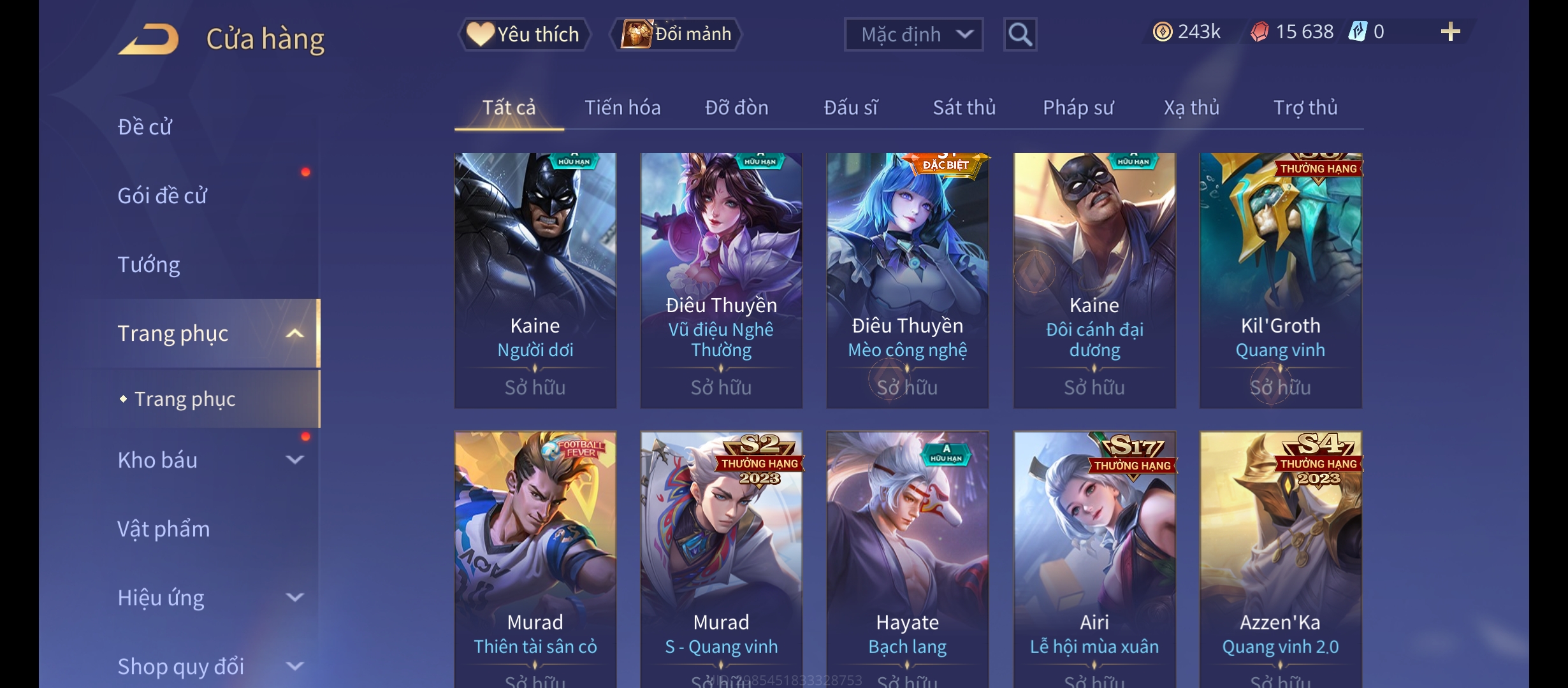Expand the Hiệu ứng sidebar section
The image size is (1568, 688).
294,598
